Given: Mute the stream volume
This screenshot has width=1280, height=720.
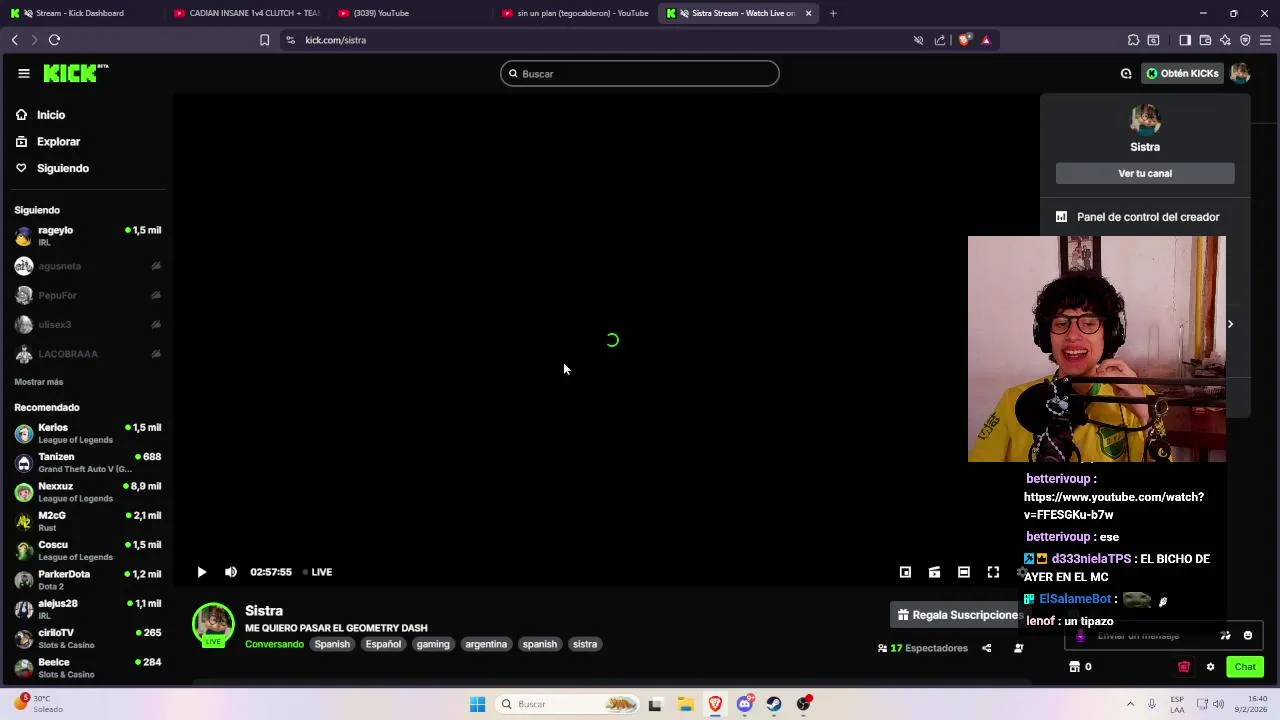Looking at the screenshot, I should tap(231, 572).
